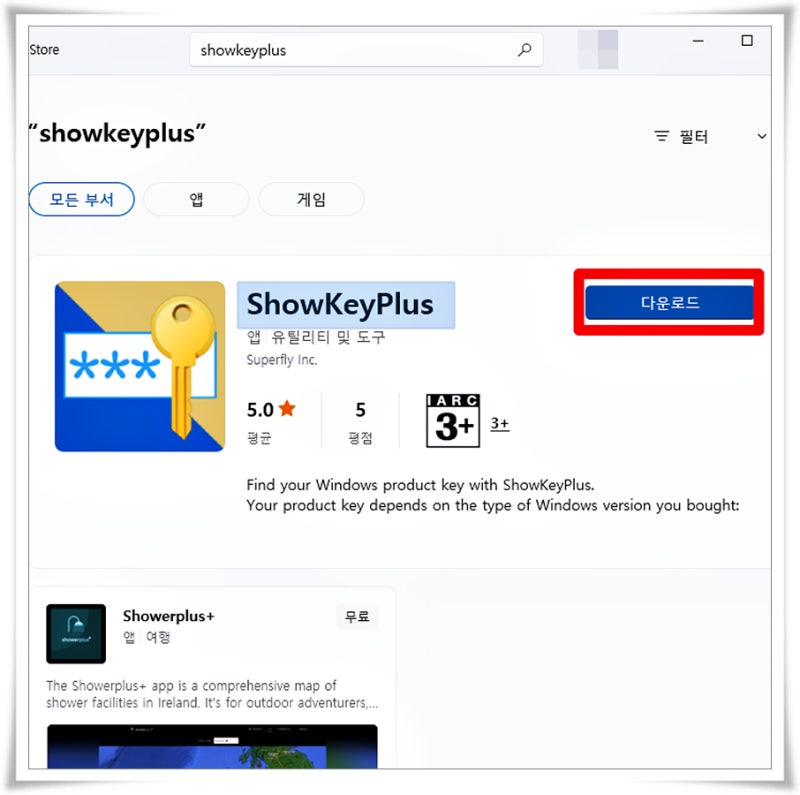Open the user profile avatar
This screenshot has width=800, height=795.
pyautogui.click(x=598, y=49)
